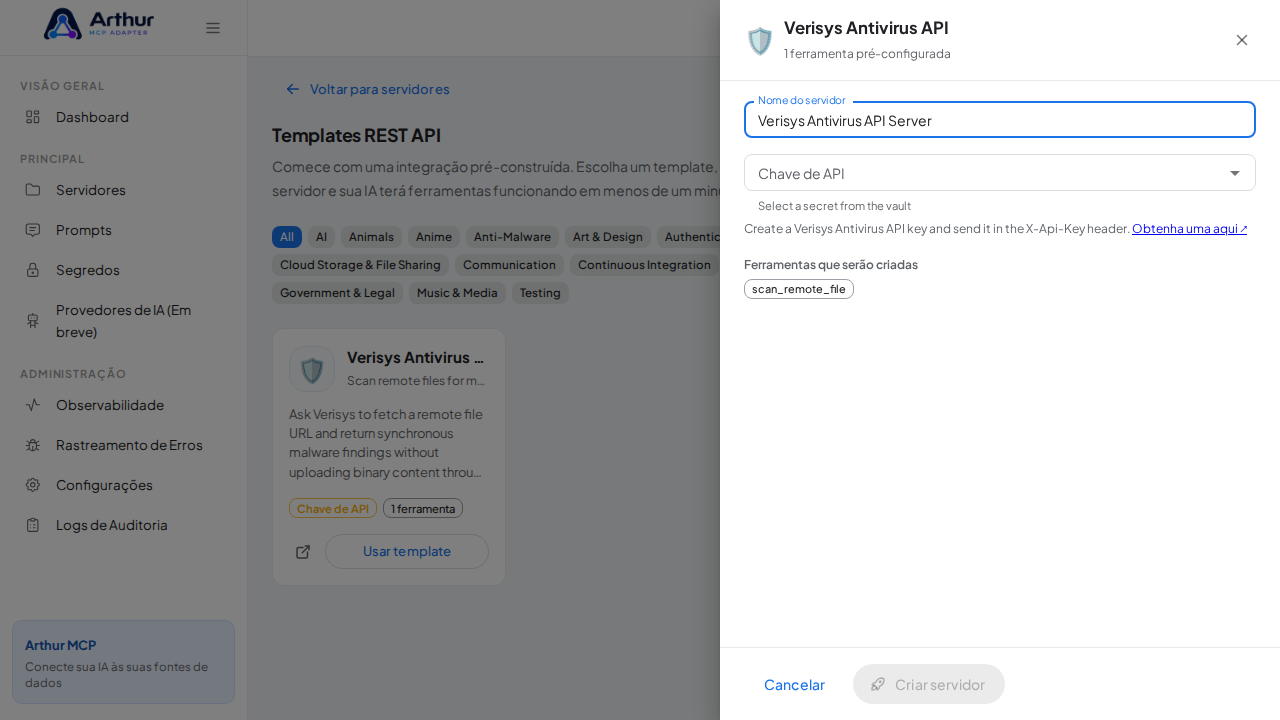The width and height of the screenshot is (1280, 720).
Task: Click the Dashboard grid icon
Action: click(x=33, y=117)
